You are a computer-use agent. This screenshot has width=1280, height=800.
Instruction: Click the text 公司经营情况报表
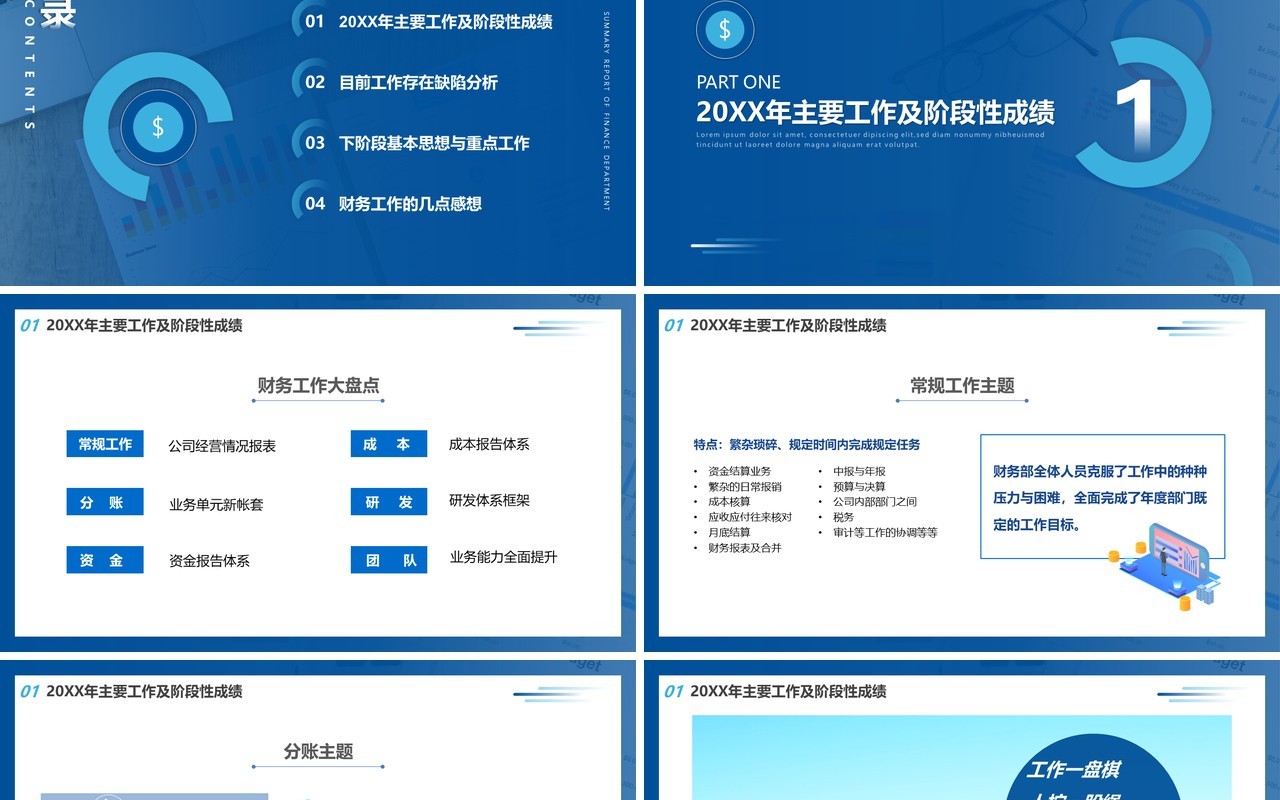pos(222,446)
